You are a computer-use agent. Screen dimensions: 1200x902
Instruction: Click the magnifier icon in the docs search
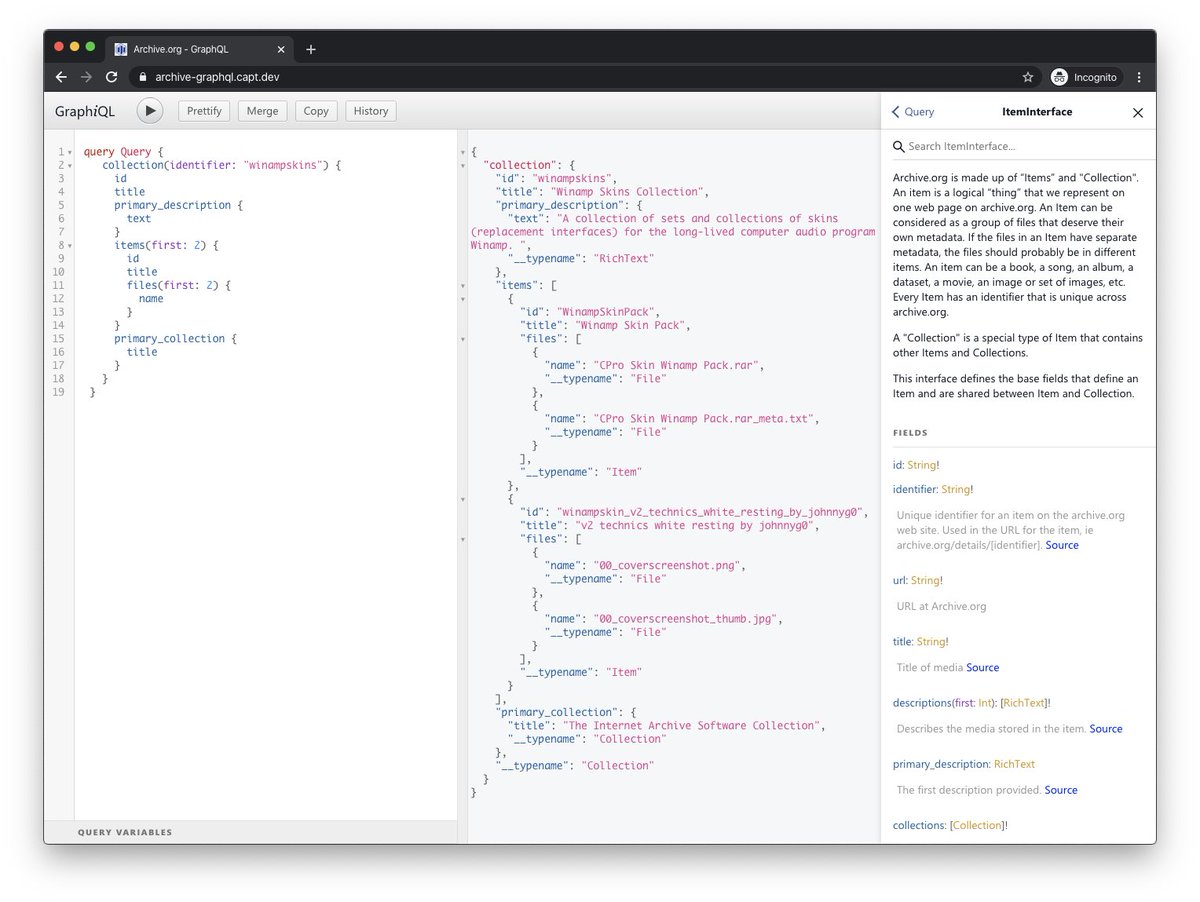899,146
